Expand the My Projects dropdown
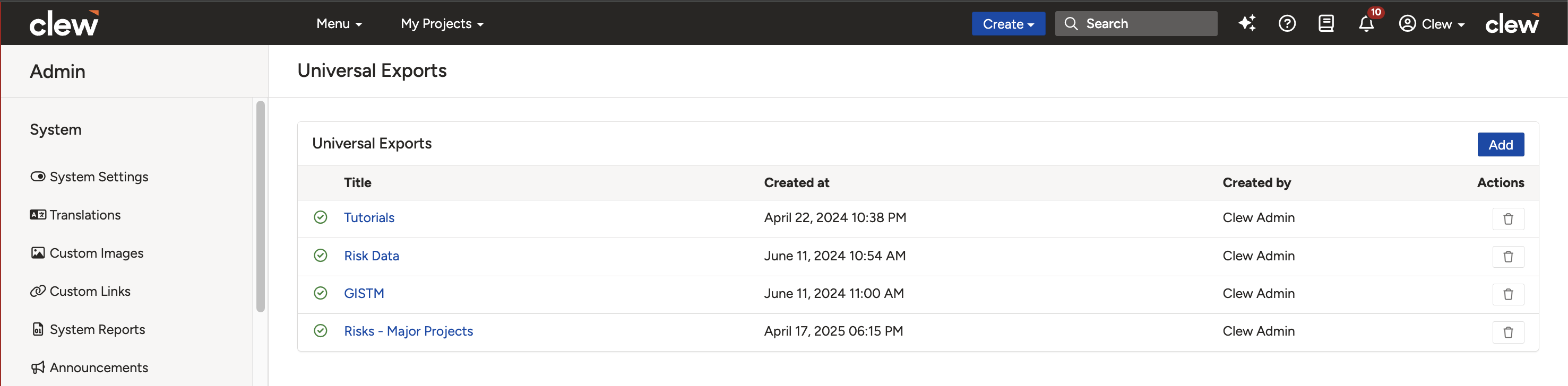The height and width of the screenshot is (386, 1568). point(442,24)
